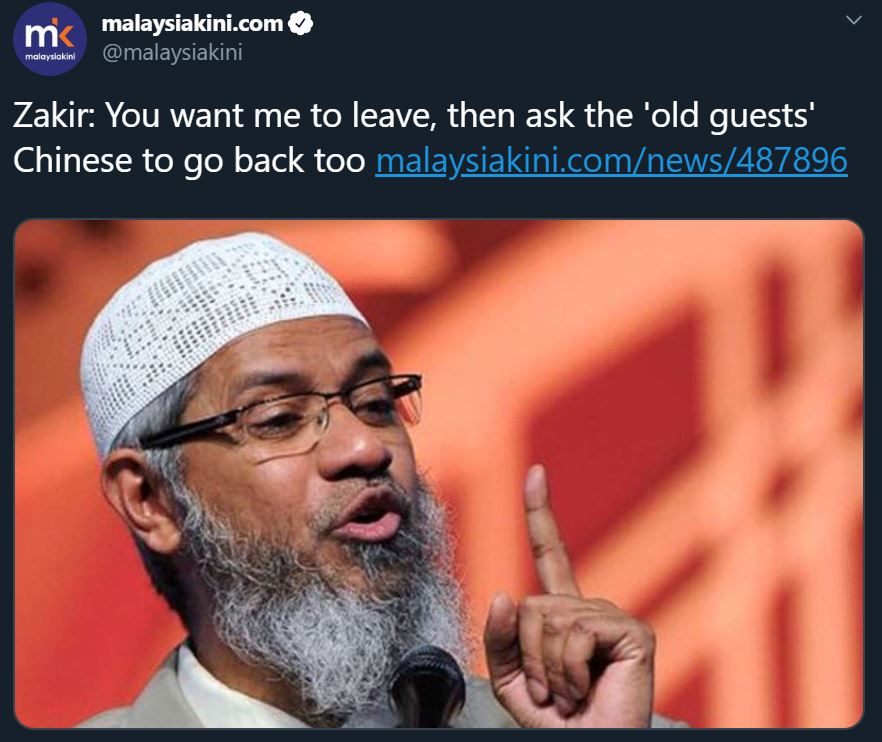Screen dimensions: 882x742
Task: Click the 'Zakir:' word in the tweet
Action: point(54,115)
